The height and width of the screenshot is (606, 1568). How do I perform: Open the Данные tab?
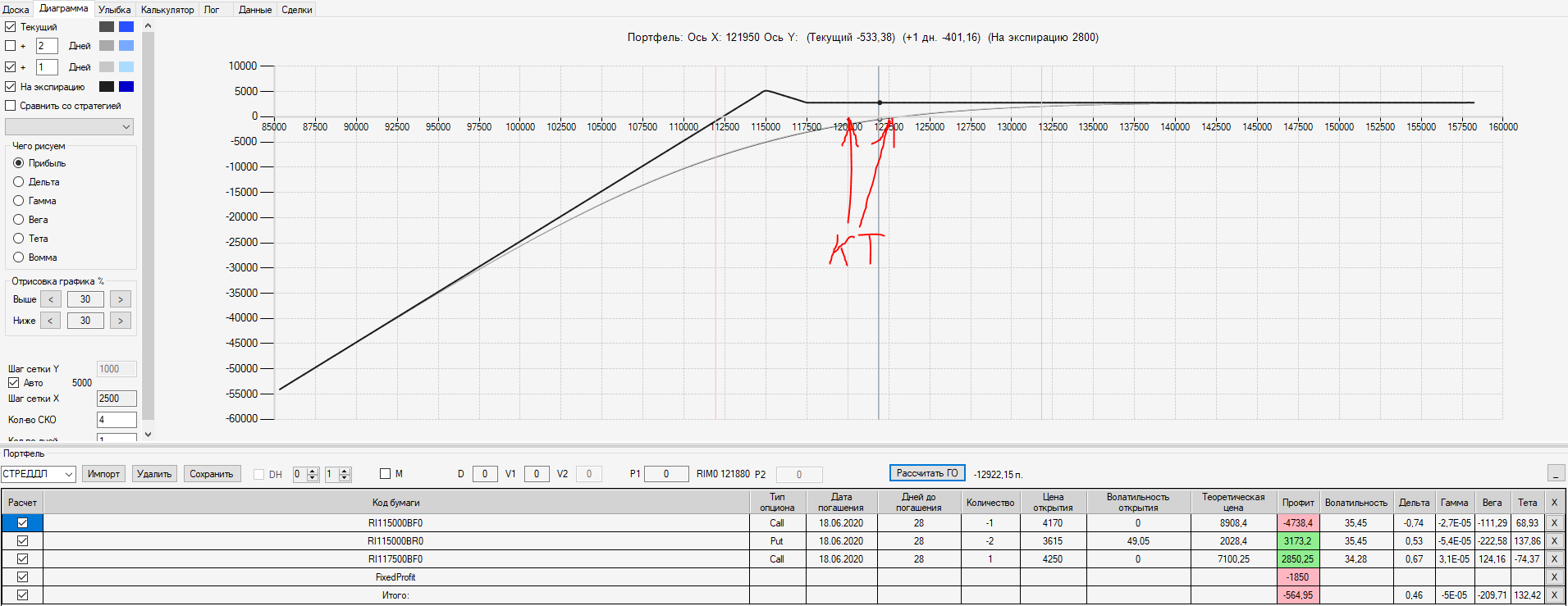click(x=255, y=10)
